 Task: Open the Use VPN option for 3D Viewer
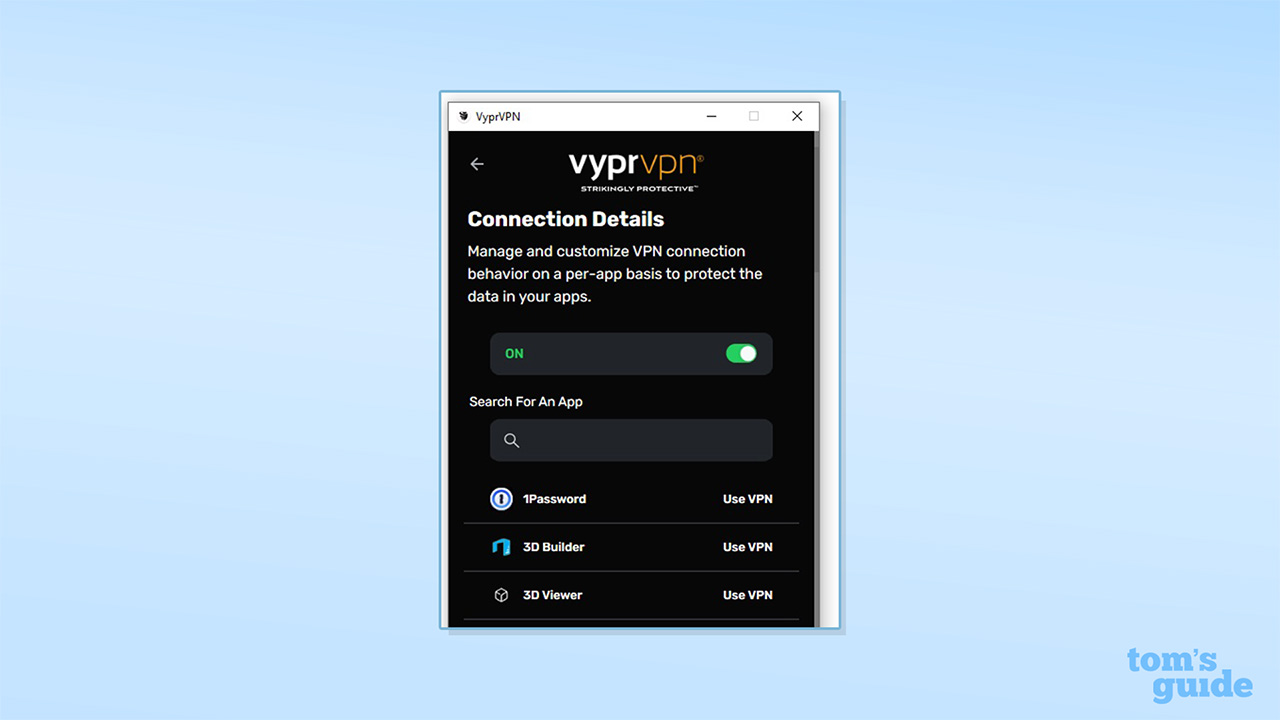pyautogui.click(x=748, y=595)
